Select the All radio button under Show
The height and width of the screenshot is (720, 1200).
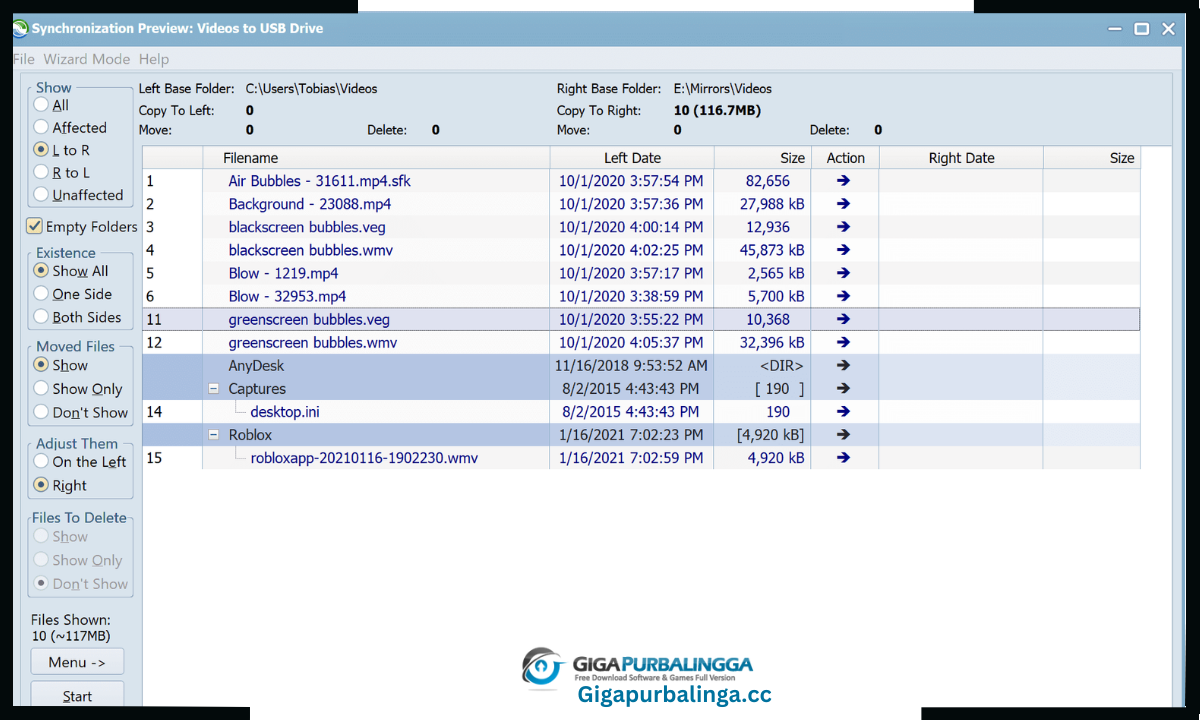[41, 105]
